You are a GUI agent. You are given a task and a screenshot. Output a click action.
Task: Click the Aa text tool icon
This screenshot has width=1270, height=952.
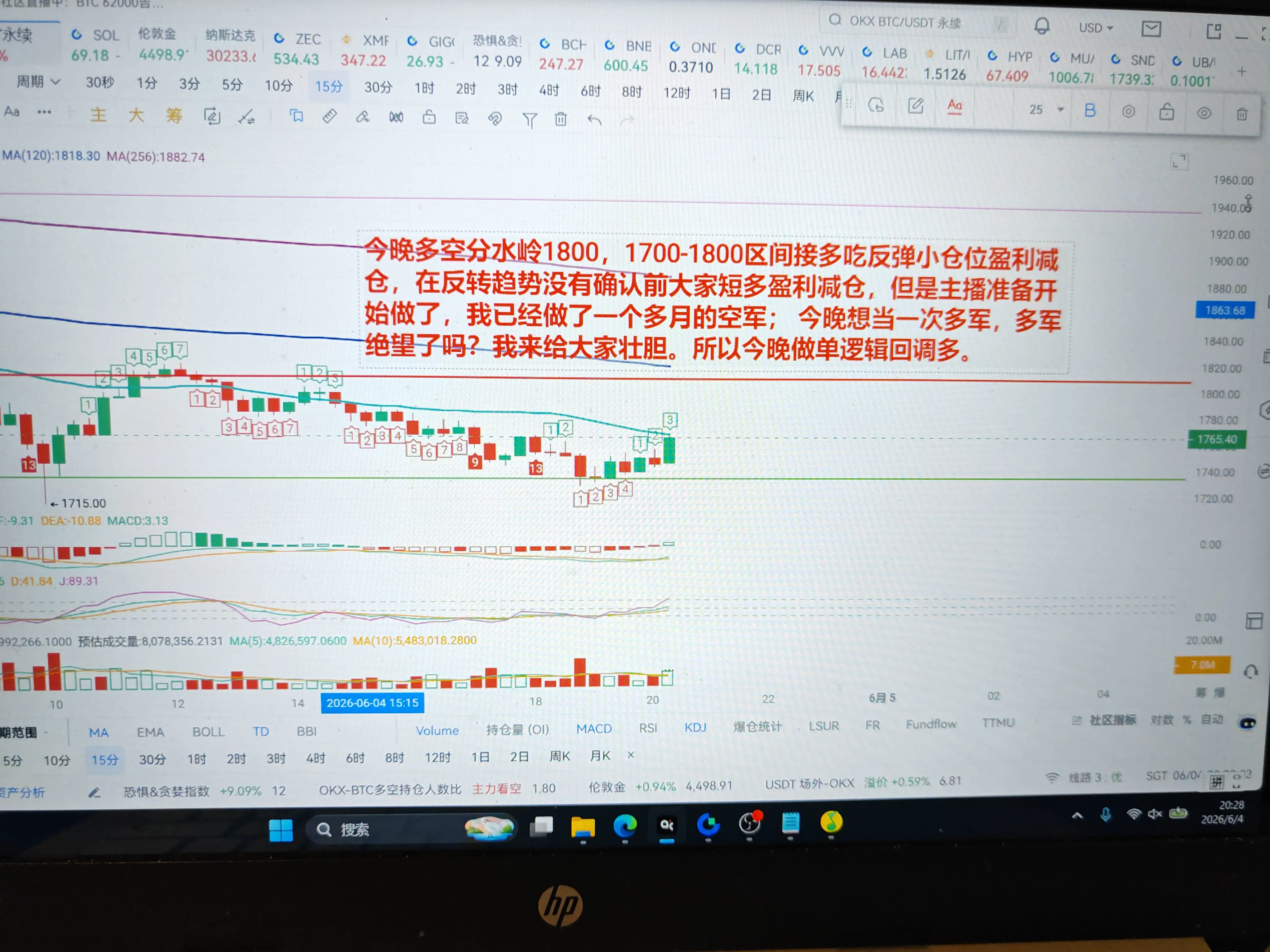11,112
